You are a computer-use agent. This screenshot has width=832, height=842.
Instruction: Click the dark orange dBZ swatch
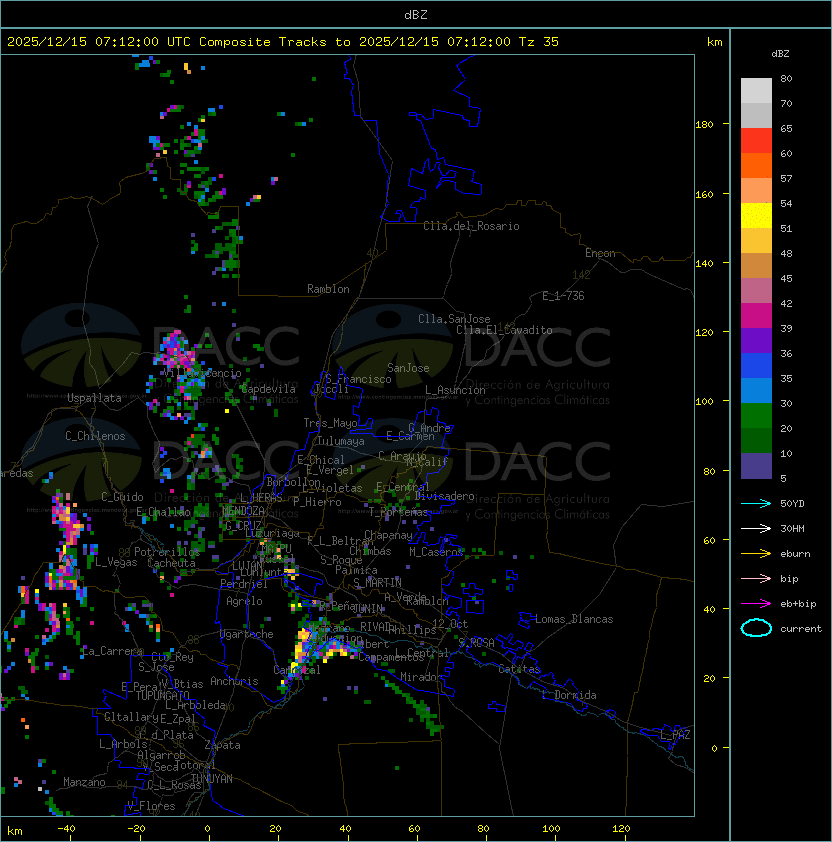pyautogui.click(x=756, y=165)
